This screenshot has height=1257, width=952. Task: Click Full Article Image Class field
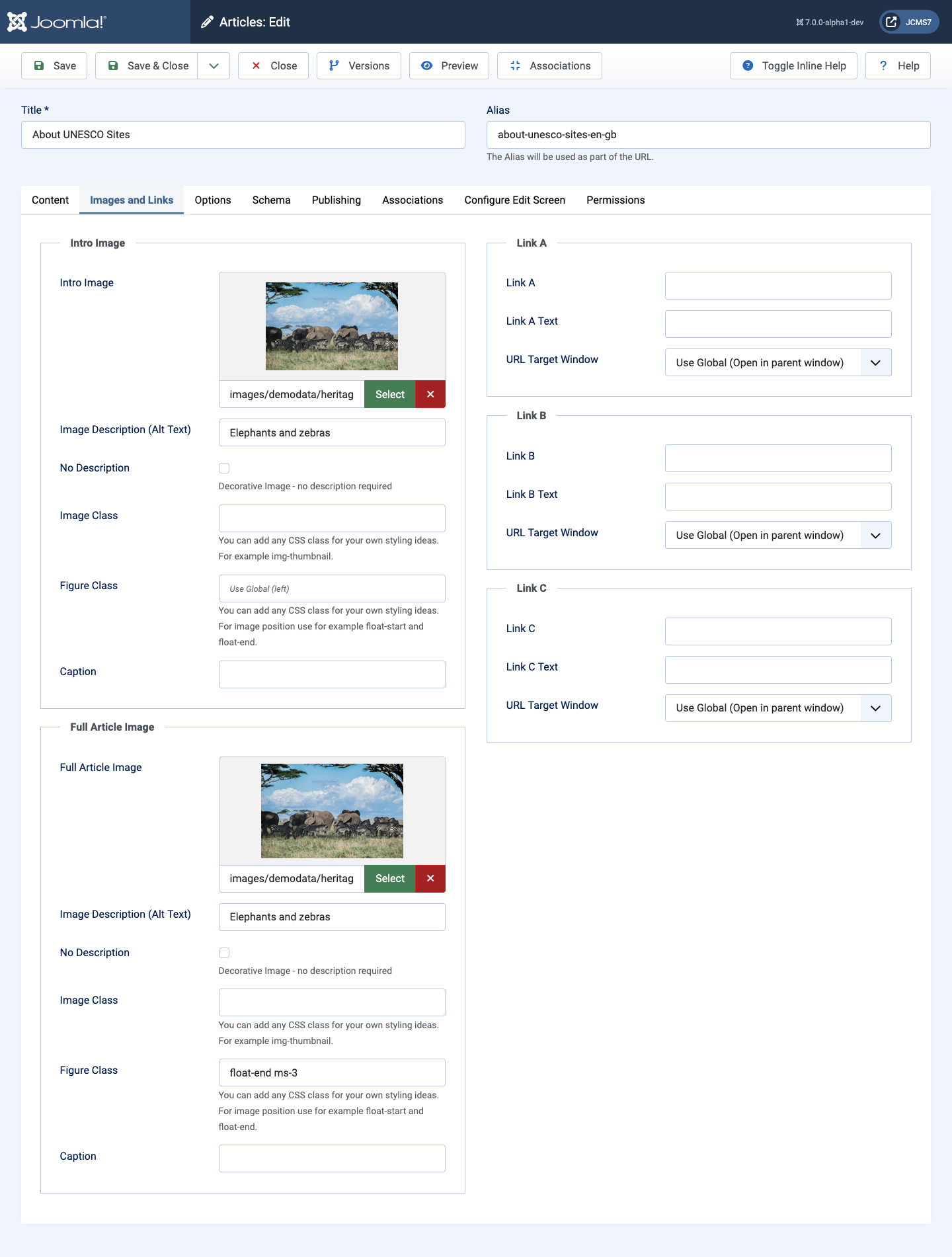click(332, 1002)
